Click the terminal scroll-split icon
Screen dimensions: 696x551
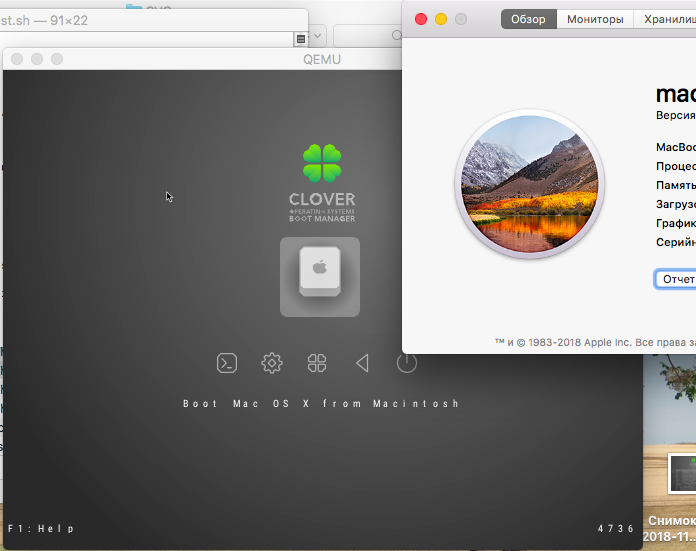tap(301, 39)
